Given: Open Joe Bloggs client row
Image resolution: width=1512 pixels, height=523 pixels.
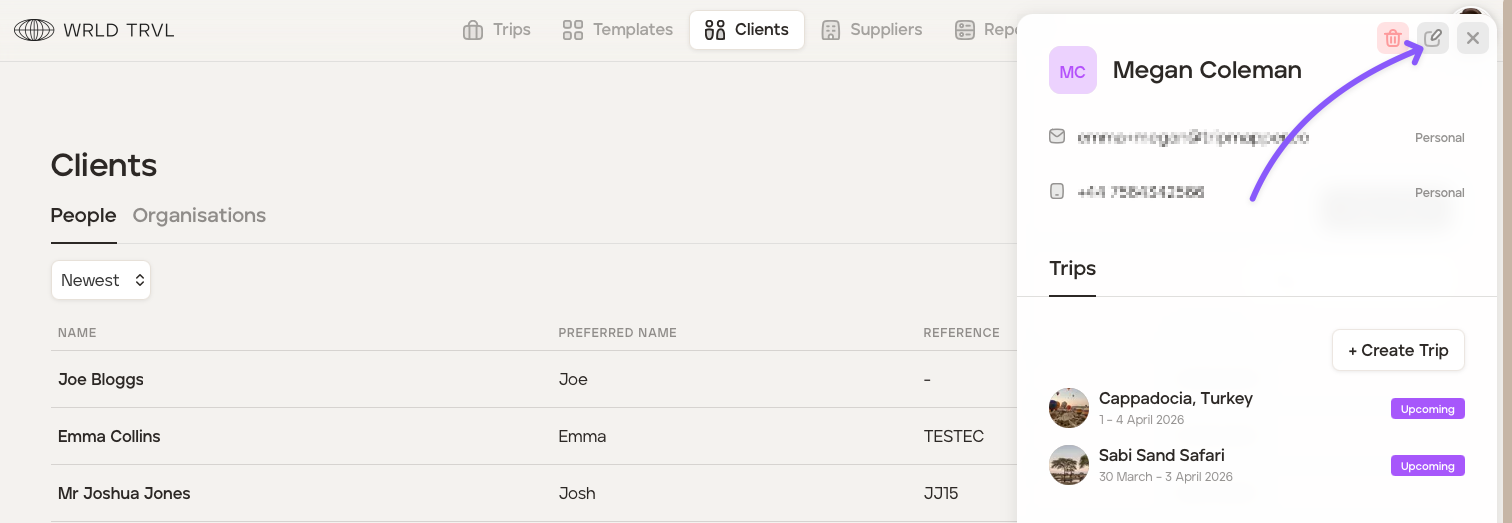Looking at the screenshot, I should [x=101, y=380].
